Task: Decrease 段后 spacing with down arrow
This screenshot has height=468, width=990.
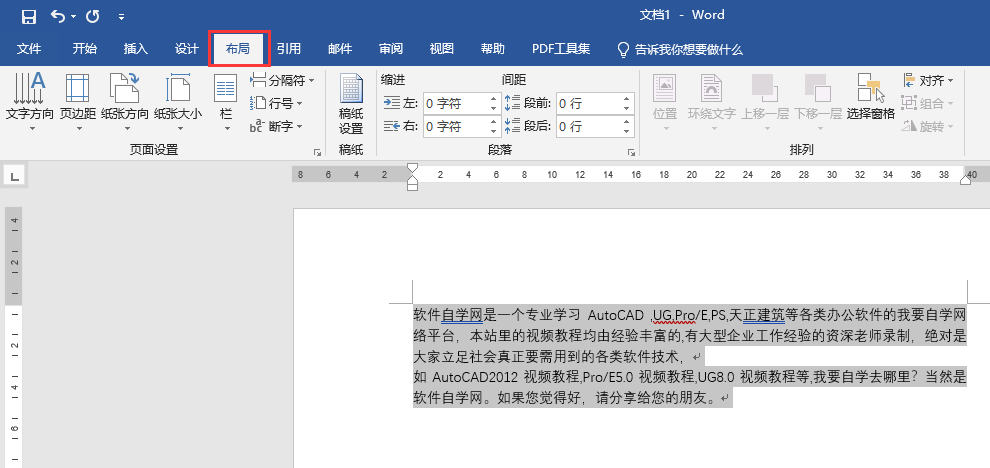Action: point(626,132)
